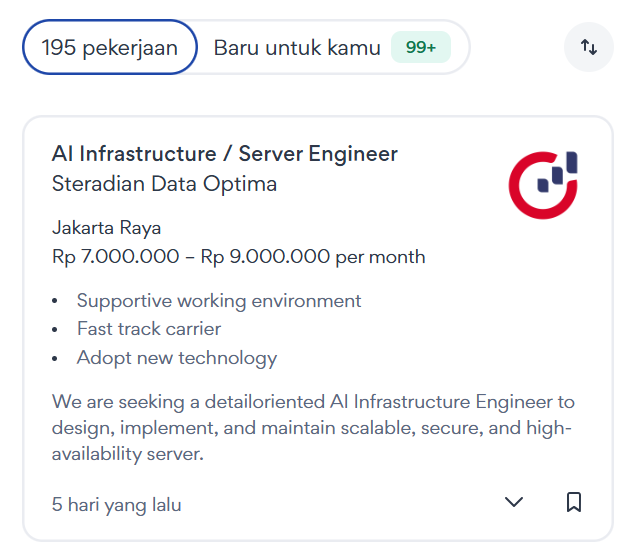The image size is (644, 551).
Task: Click "Supportive working environment" bullet point
Action: pos(219,301)
